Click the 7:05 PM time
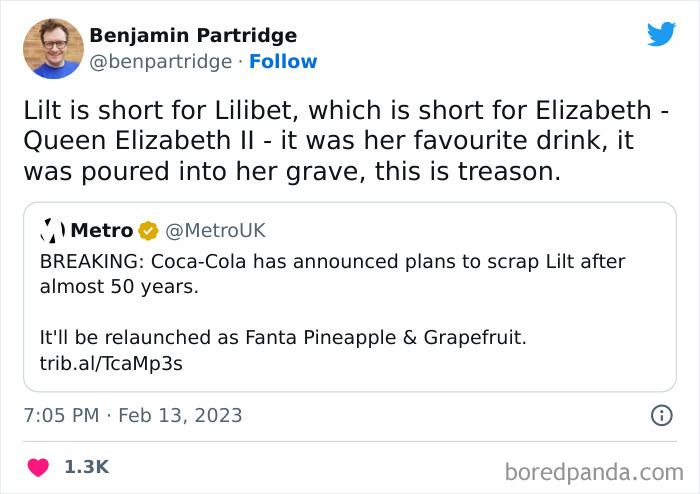This screenshot has width=700, height=494. [60, 414]
